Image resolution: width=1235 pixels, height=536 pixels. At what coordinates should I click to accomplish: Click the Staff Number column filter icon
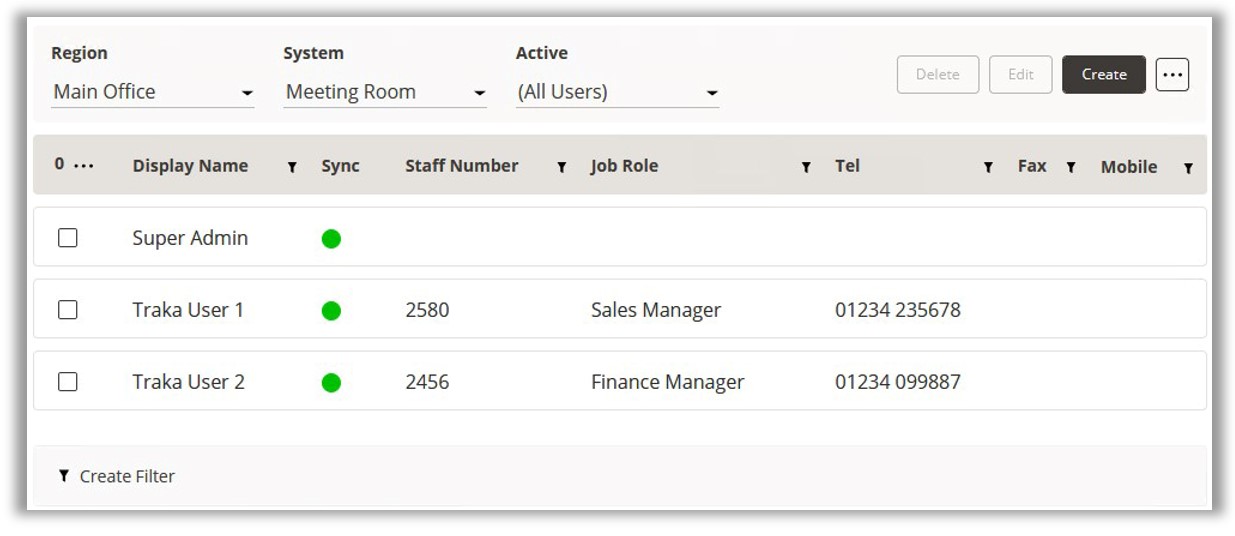tap(562, 168)
